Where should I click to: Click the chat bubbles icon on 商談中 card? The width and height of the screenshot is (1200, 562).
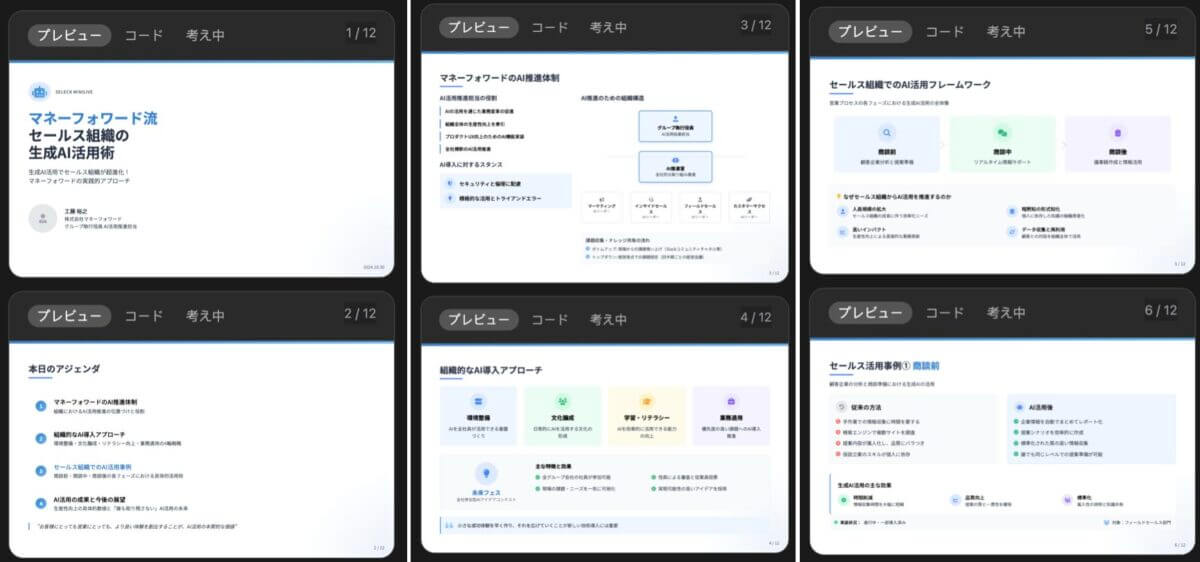click(x=1002, y=132)
